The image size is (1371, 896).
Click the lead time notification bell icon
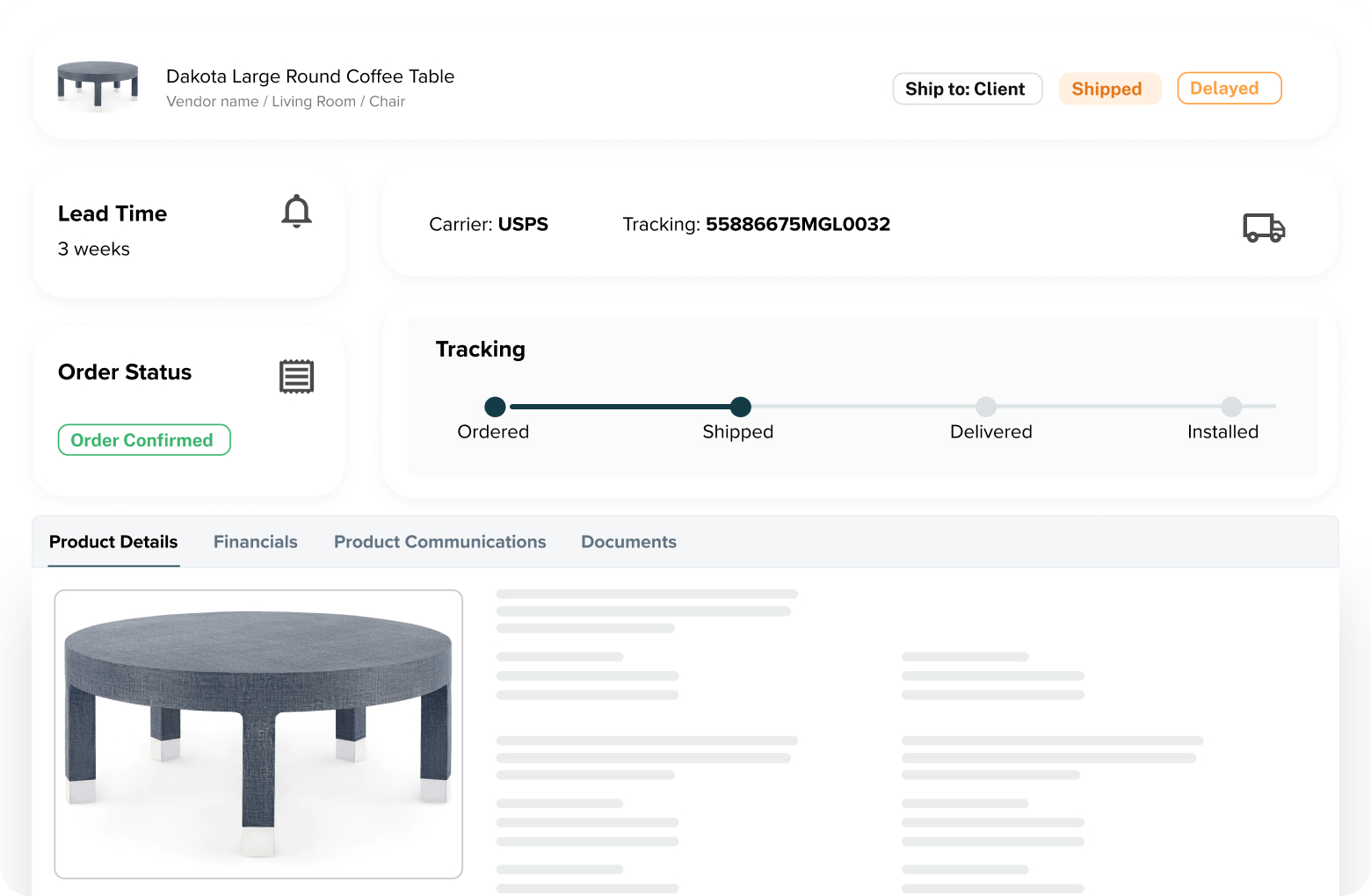tap(296, 211)
